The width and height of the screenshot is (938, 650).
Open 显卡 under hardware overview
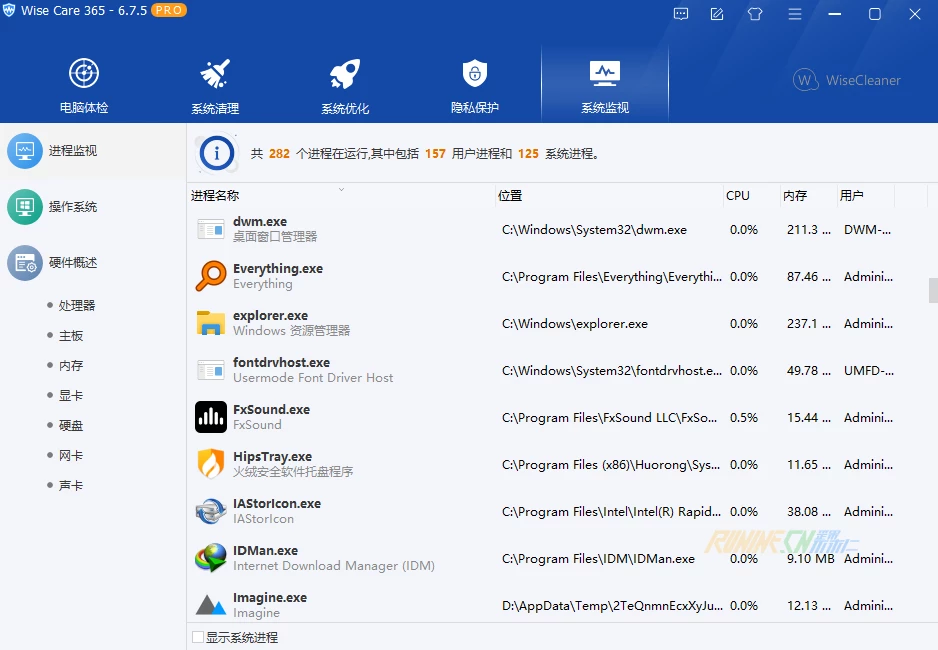71,396
